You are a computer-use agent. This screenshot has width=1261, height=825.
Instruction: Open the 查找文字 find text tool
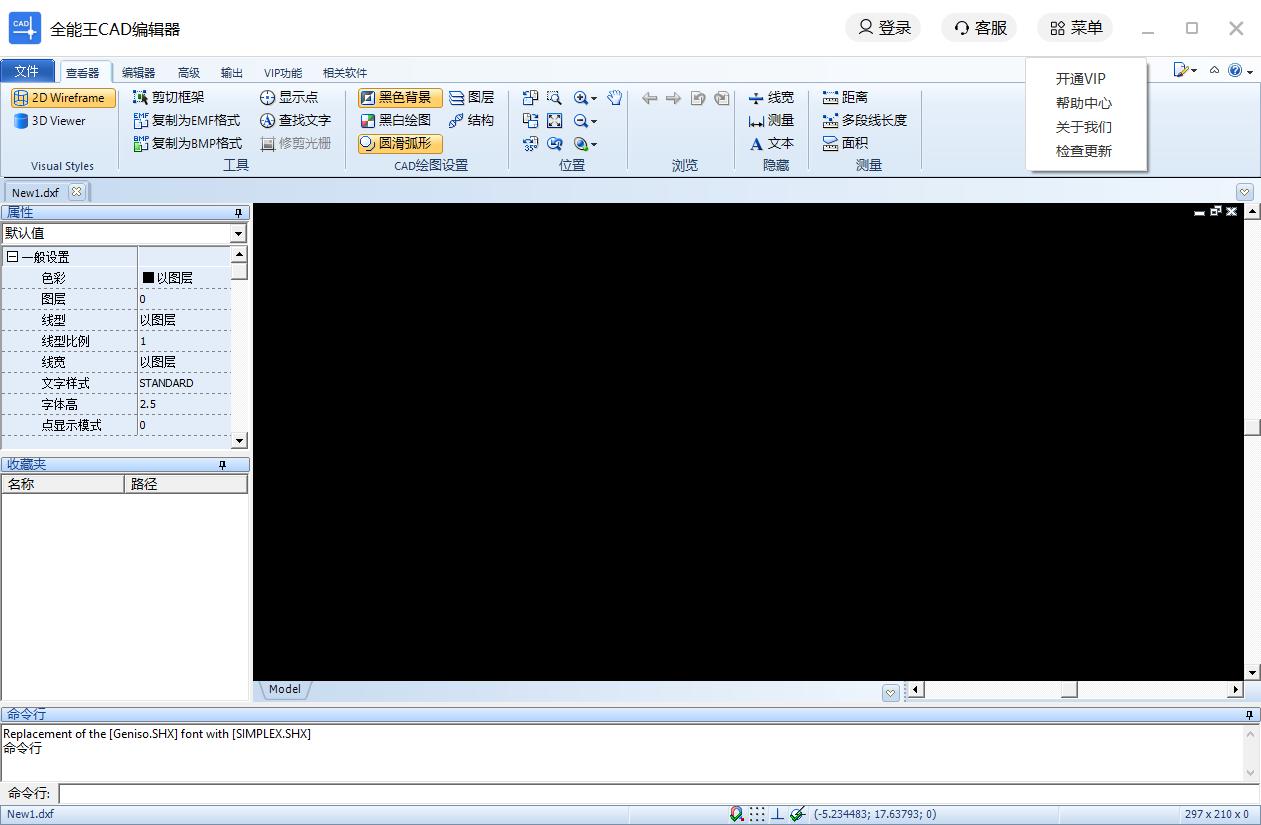[295, 120]
